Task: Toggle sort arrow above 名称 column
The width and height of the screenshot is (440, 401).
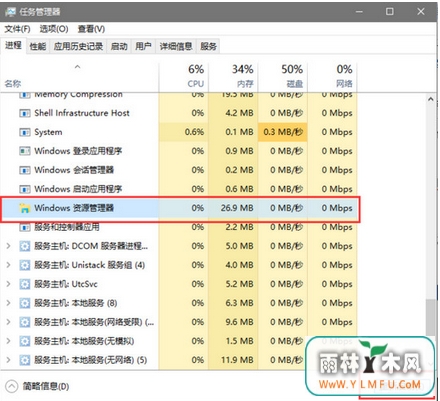Action: tap(77, 67)
